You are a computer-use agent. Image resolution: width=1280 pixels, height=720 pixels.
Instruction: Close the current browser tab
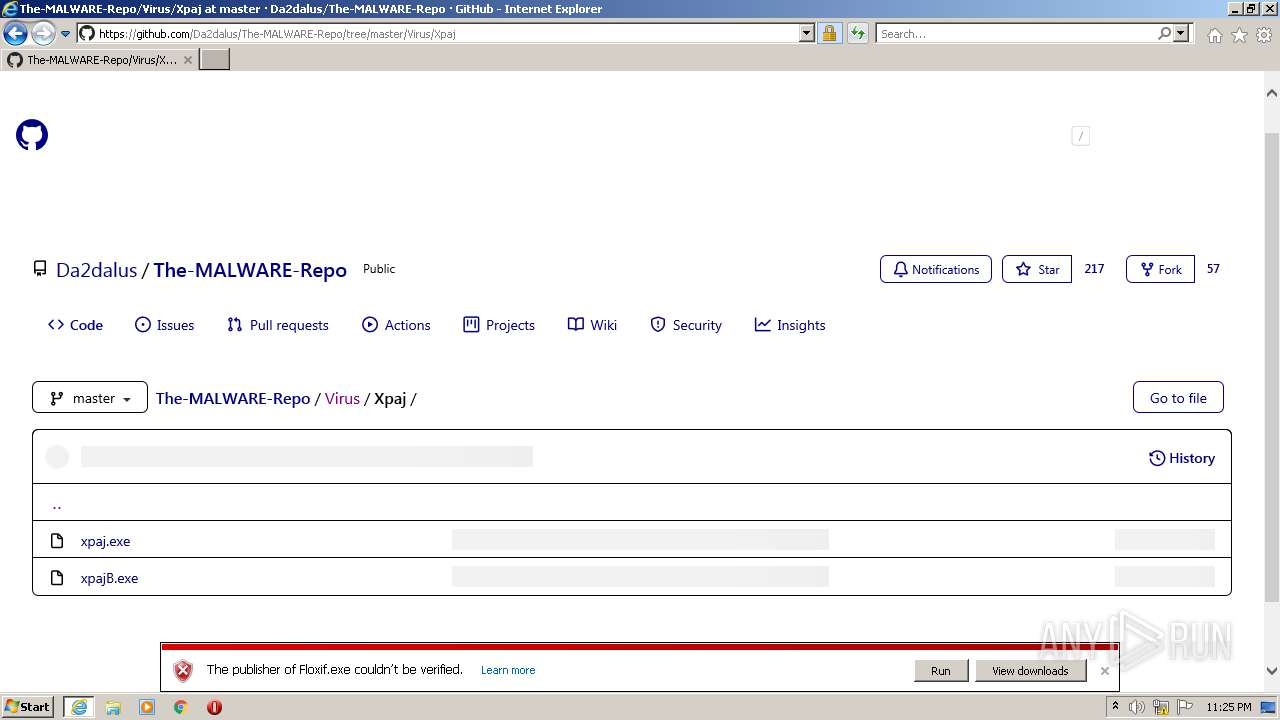[187, 60]
